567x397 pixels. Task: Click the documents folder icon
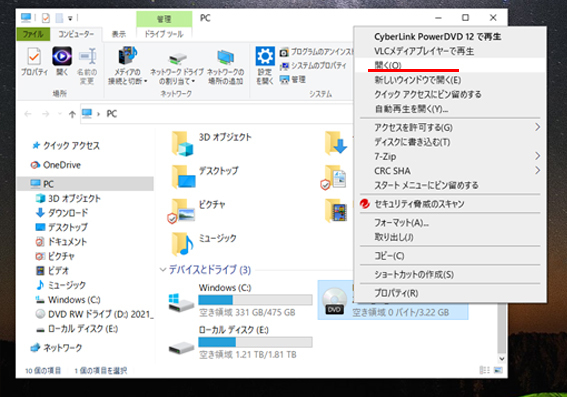tap(333, 177)
